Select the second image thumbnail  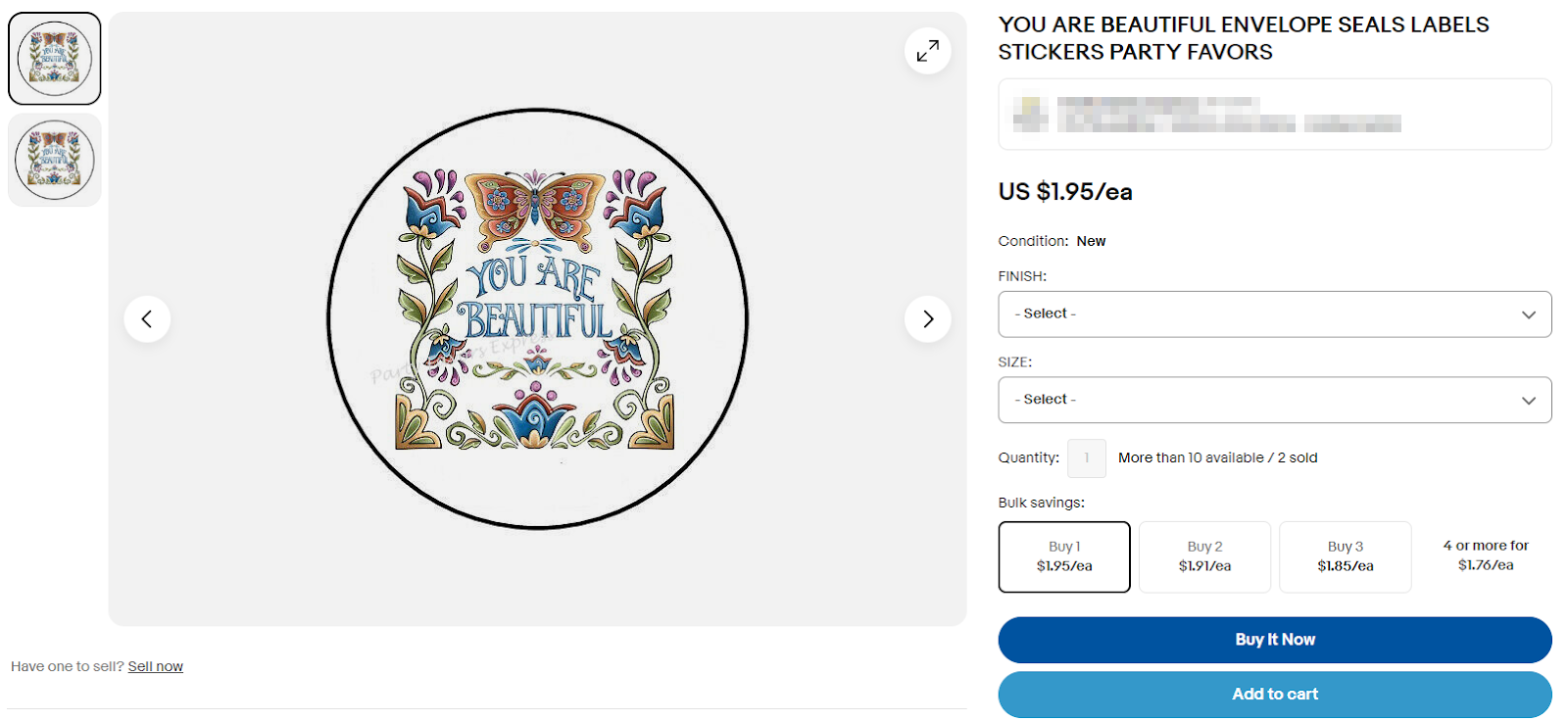54,160
